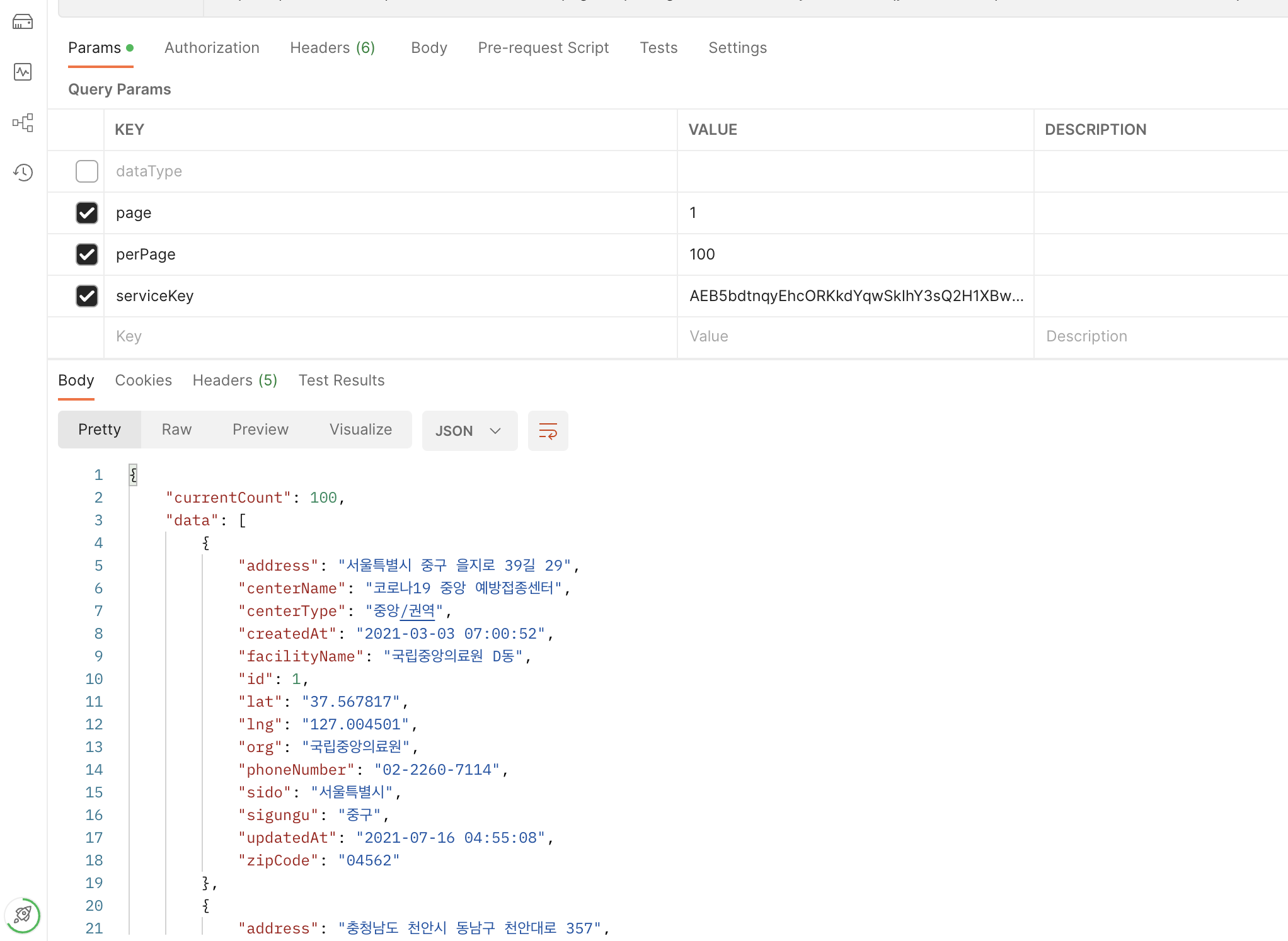Open the JSON format dropdown
Image resolution: width=1288 pixels, height=941 pixels.
coord(469,431)
